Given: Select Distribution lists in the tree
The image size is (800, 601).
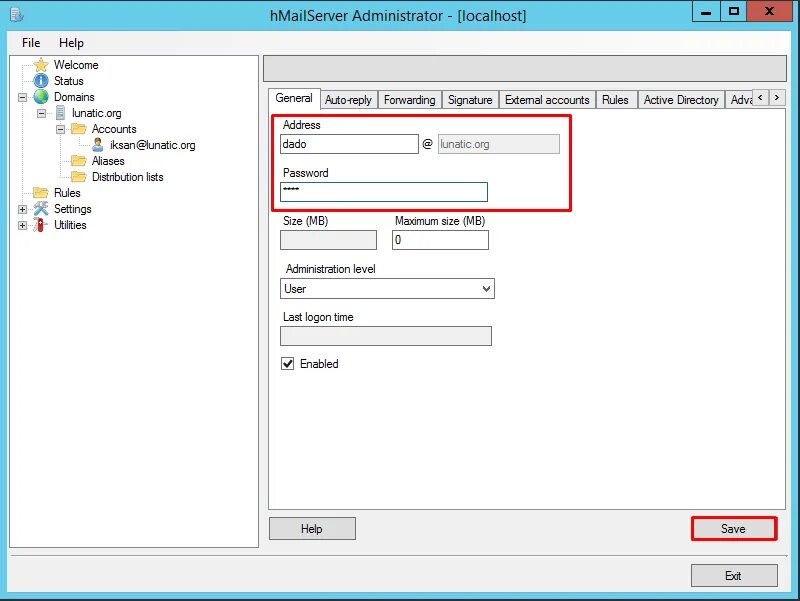Looking at the screenshot, I should coord(128,177).
